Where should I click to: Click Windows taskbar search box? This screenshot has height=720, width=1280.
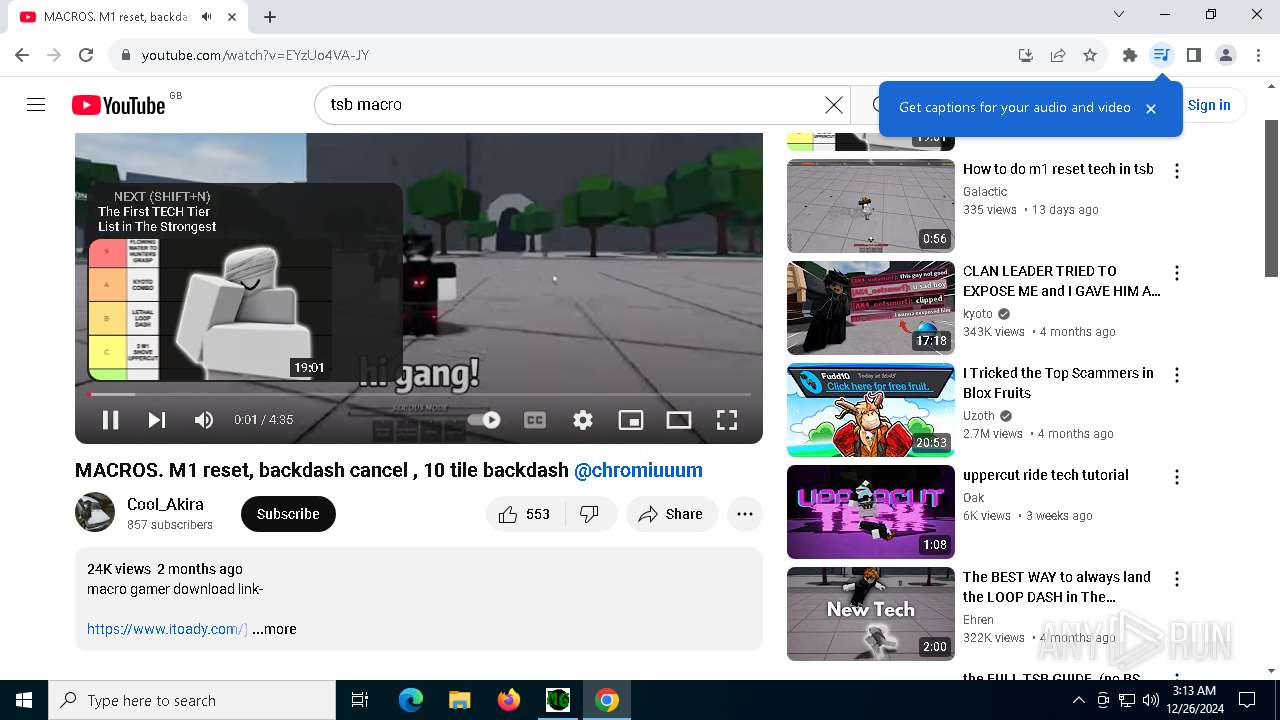192,700
